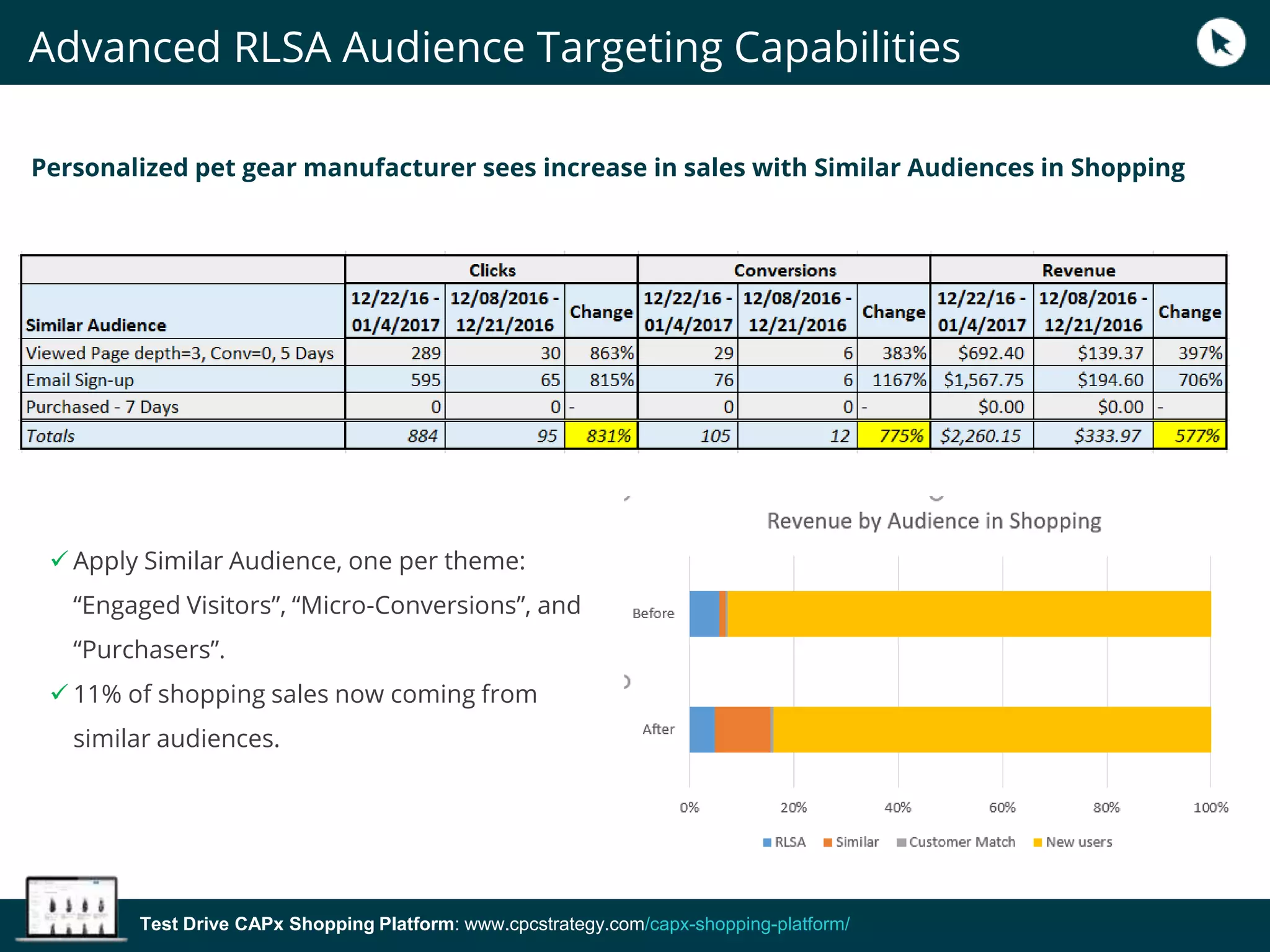Select the Email Sign-up row label
Viewport: 1270px width, 952px height.
[80, 380]
